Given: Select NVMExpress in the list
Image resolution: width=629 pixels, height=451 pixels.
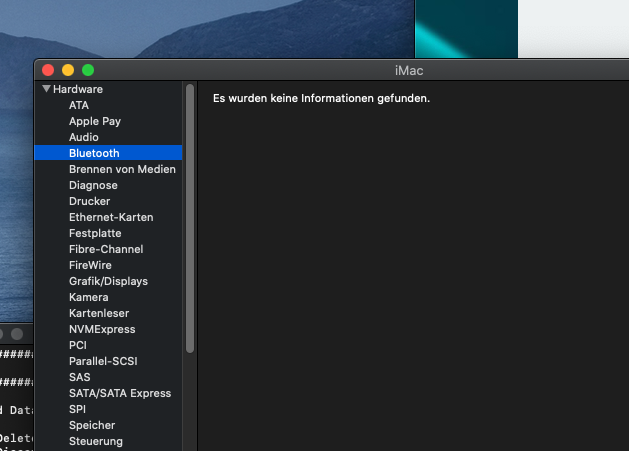Looking at the screenshot, I should point(102,329).
